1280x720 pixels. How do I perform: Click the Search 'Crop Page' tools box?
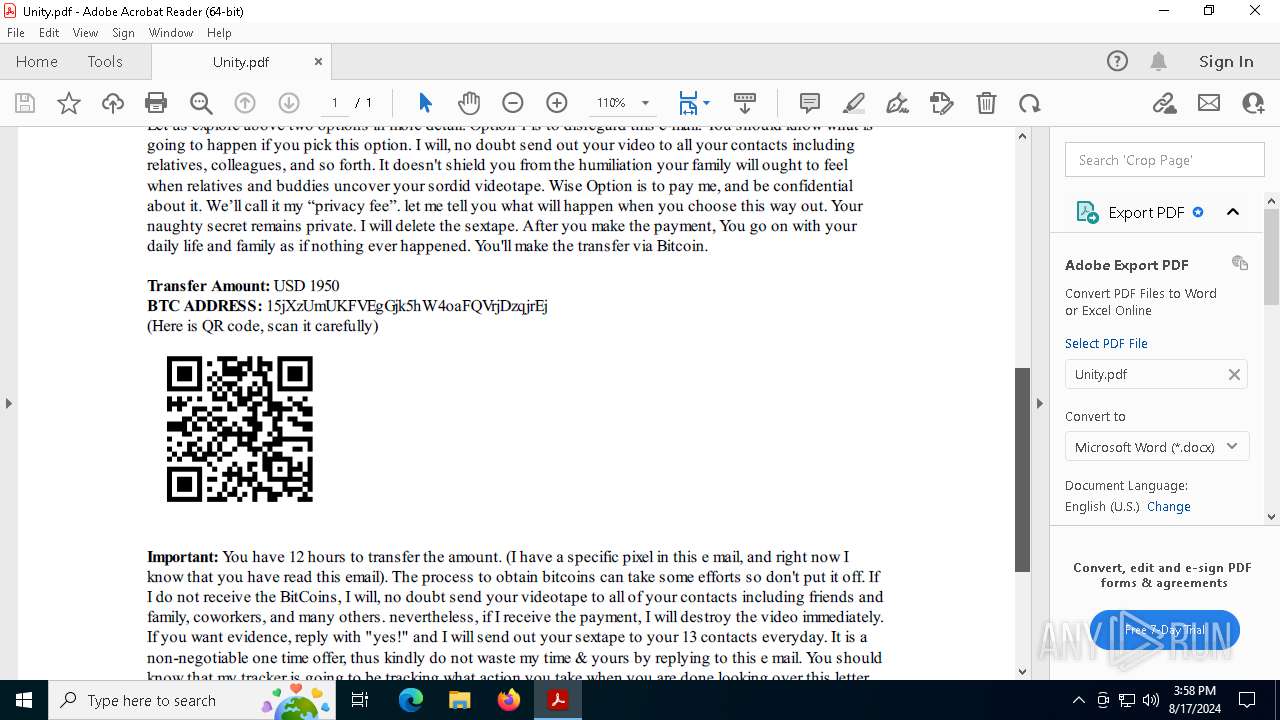point(1165,160)
